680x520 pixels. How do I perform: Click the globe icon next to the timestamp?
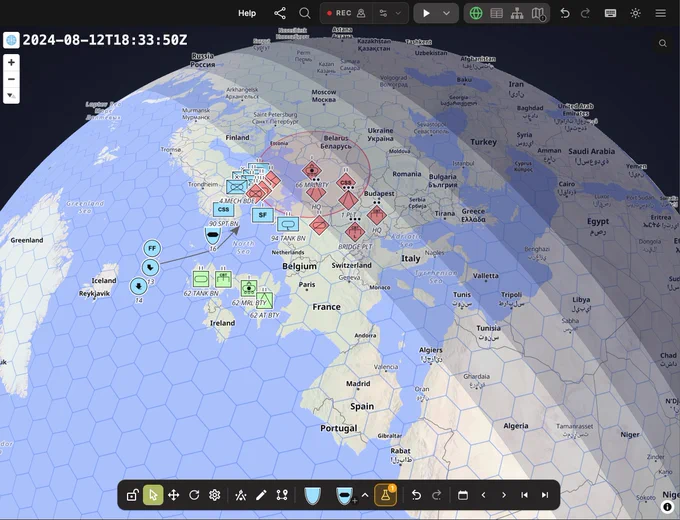[x=11, y=40]
